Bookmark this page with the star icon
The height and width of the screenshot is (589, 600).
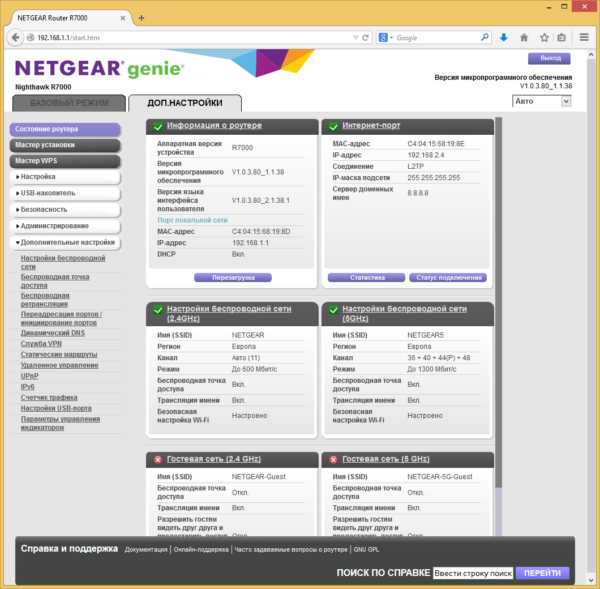click(544, 37)
